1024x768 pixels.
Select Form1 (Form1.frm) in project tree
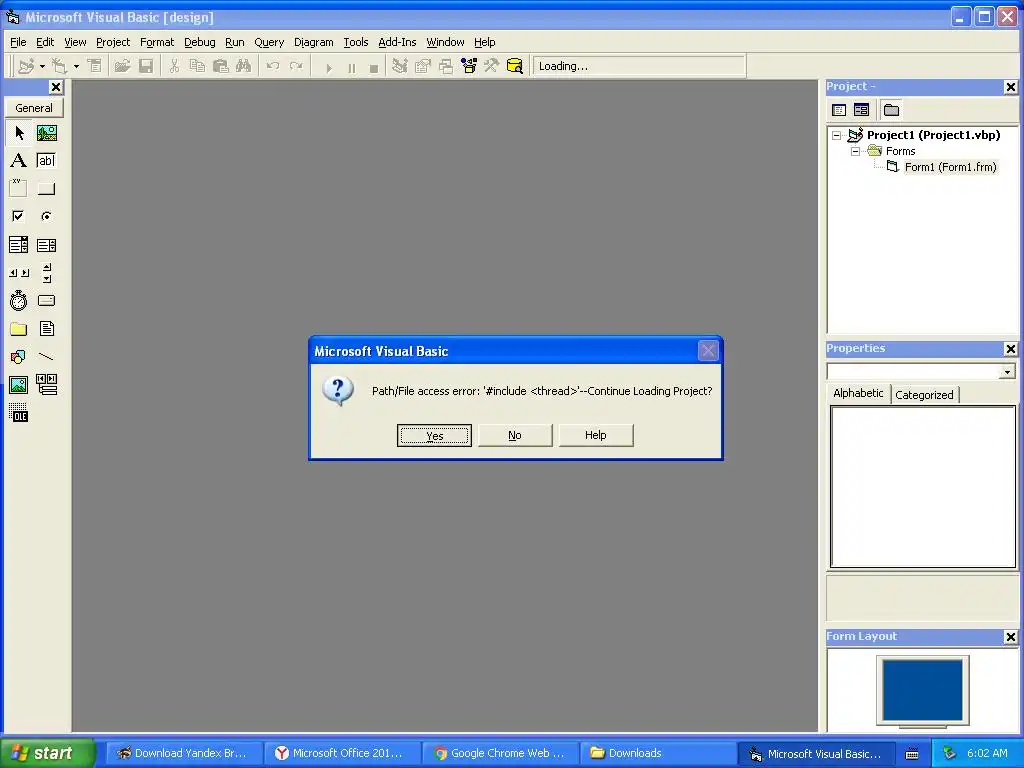click(x=950, y=167)
